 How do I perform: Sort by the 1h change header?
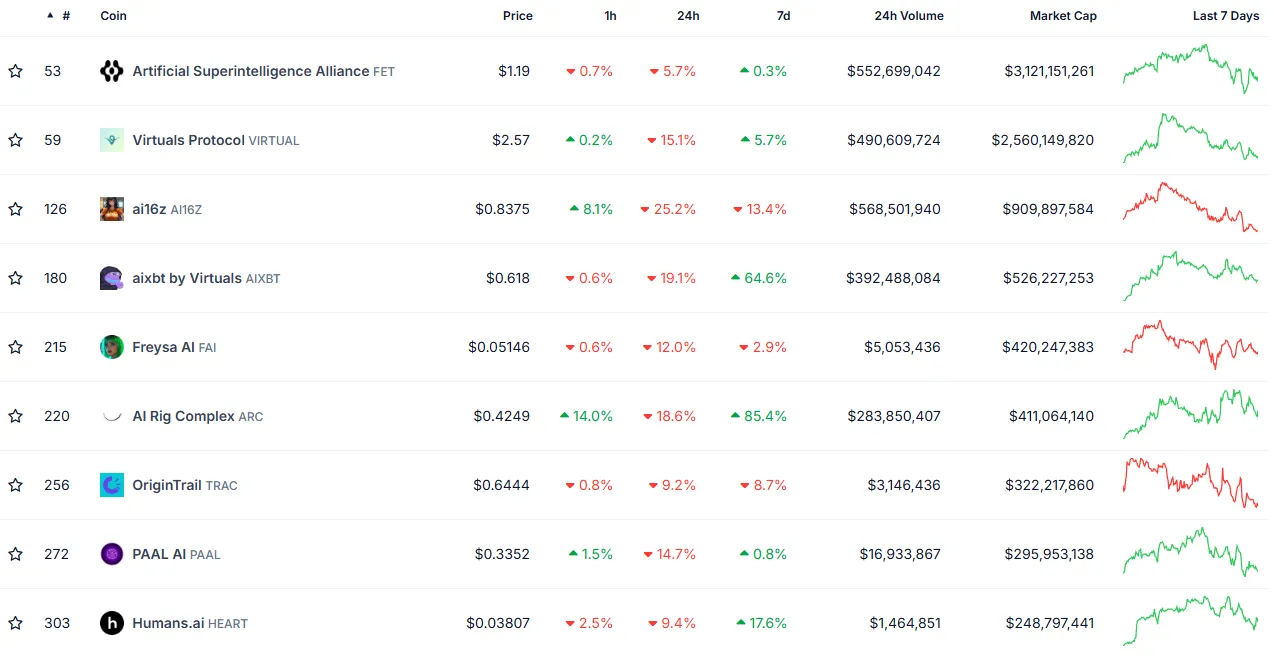coord(610,16)
